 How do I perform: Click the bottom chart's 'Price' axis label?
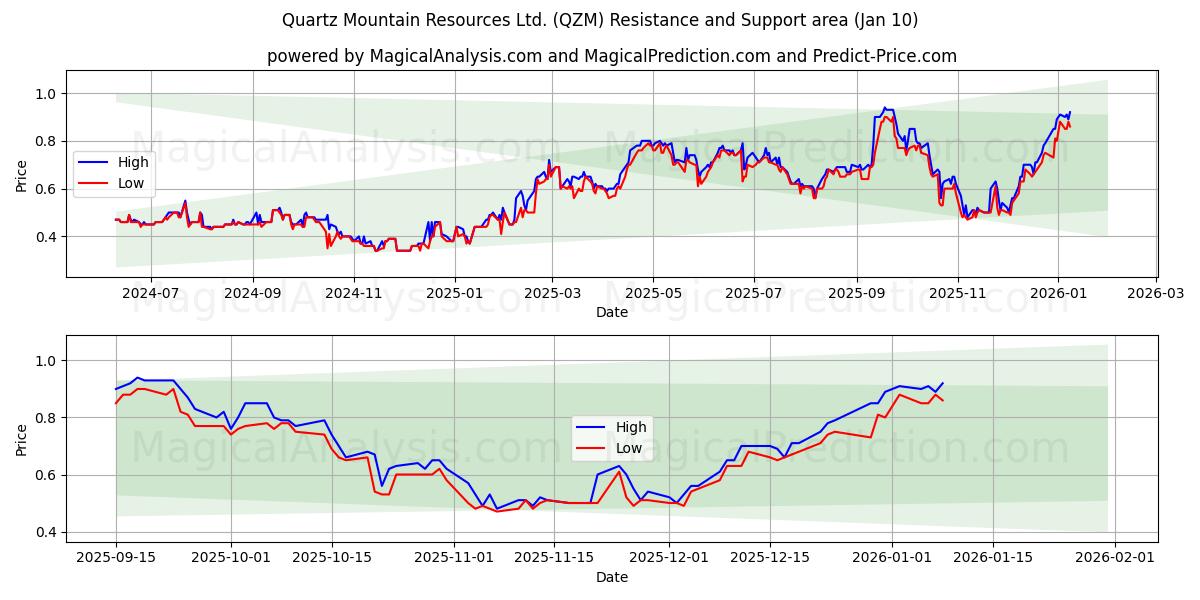pos(21,439)
